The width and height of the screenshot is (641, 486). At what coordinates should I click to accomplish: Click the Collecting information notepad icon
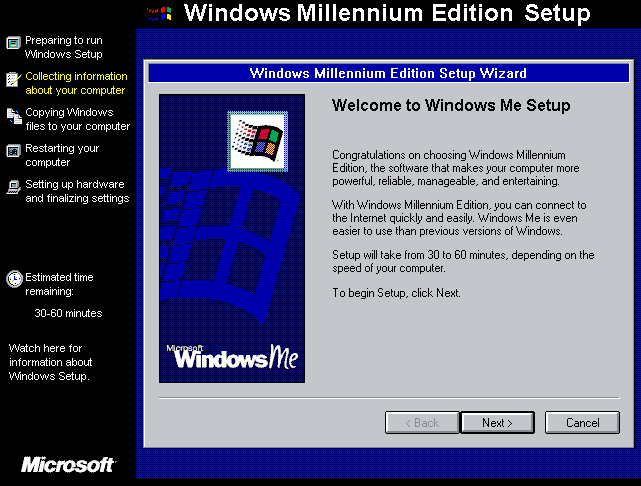pos(13,79)
